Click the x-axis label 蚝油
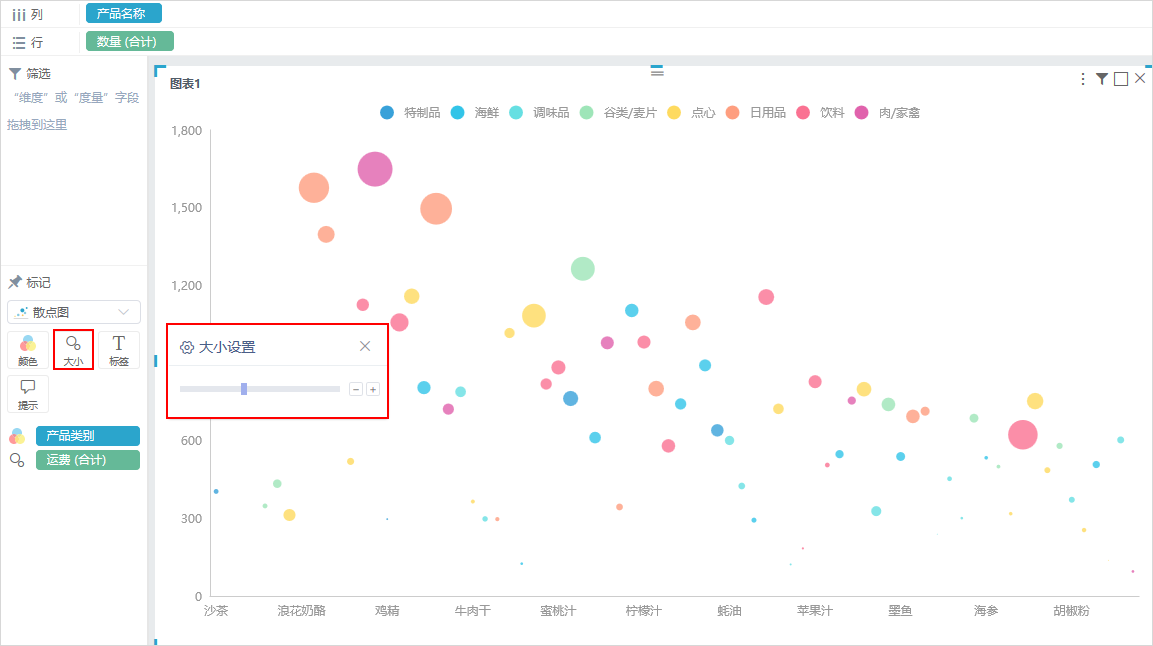 point(729,611)
